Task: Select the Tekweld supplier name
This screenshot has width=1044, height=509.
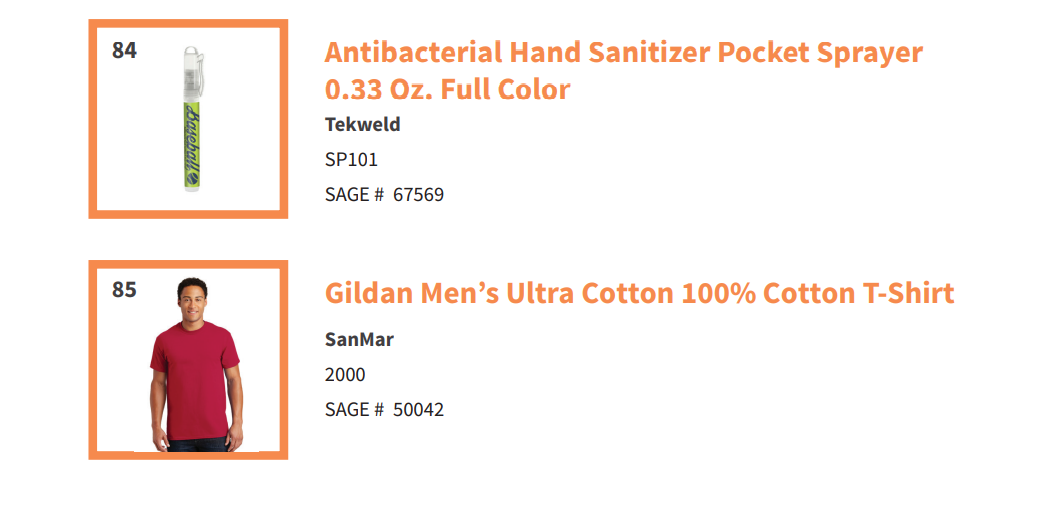Action: click(x=362, y=125)
